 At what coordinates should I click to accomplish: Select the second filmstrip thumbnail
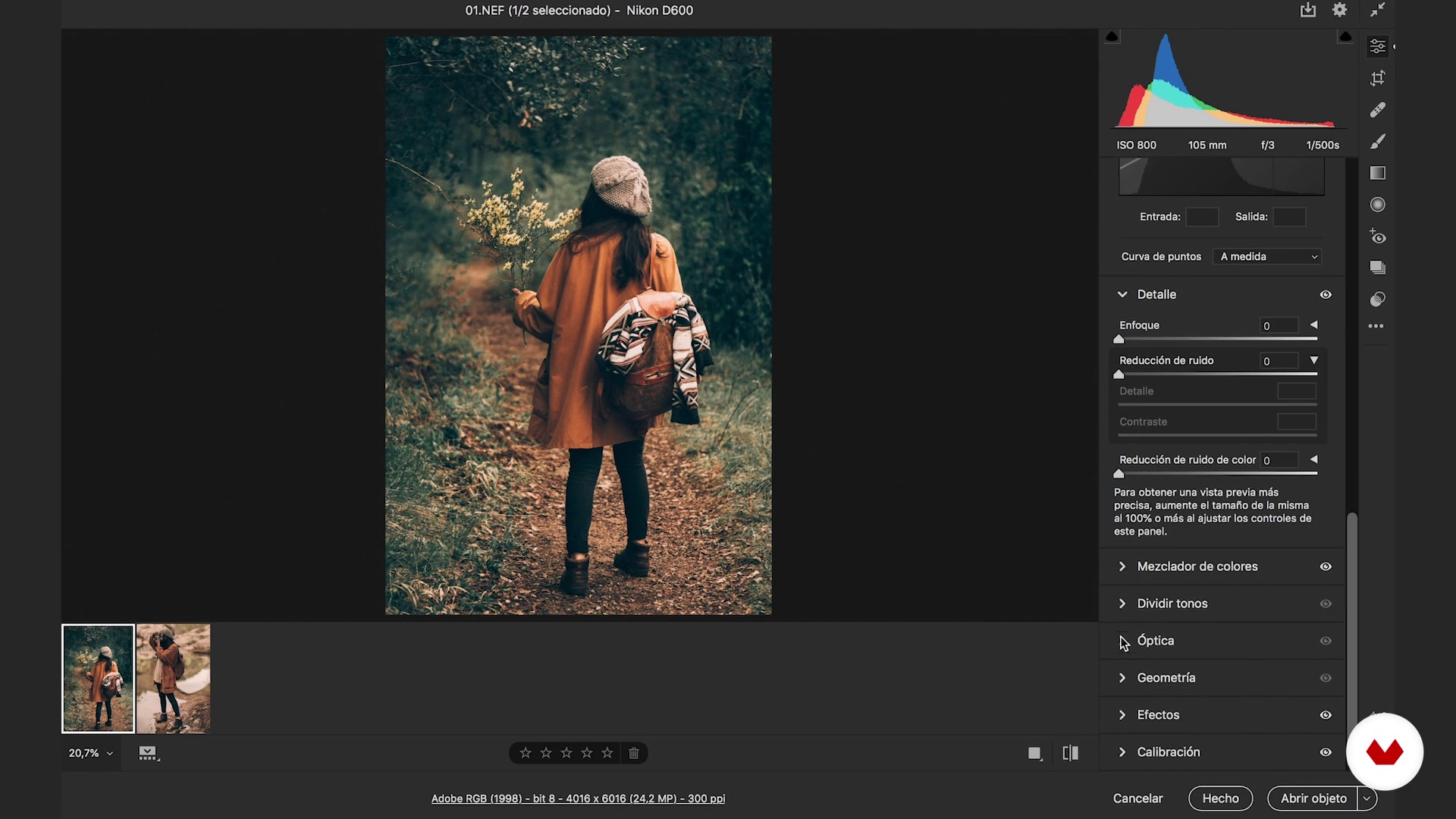click(x=174, y=679)
